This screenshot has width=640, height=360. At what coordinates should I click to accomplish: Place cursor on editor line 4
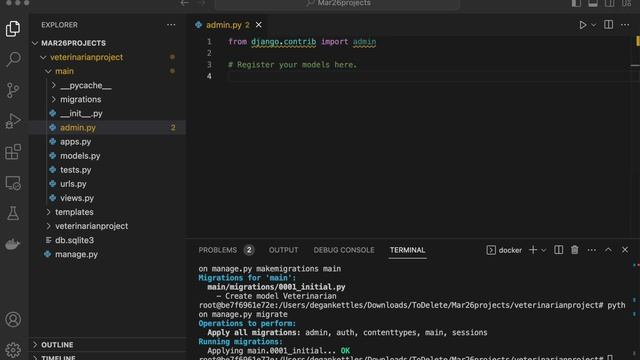[x=429, y=76]
